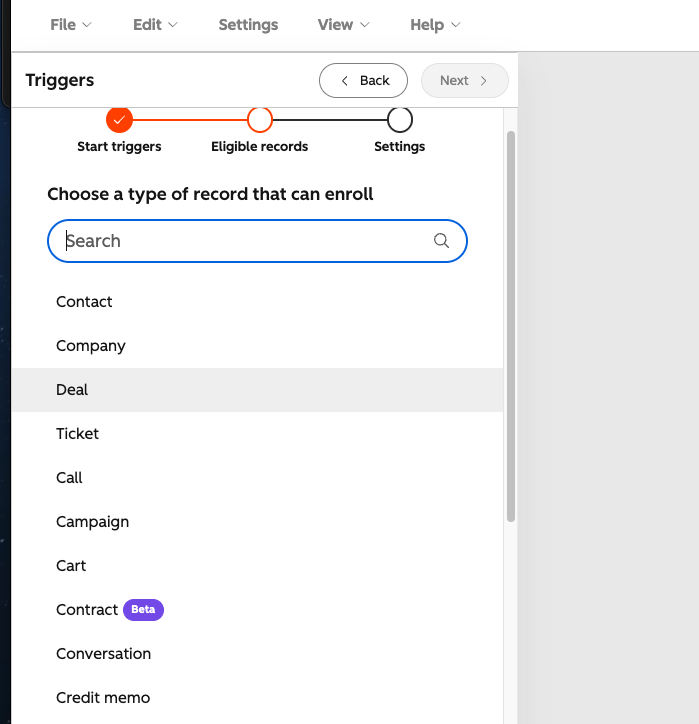Select the Credit memo record type
Screen dimensions: 699x724
tap(257, 698)
